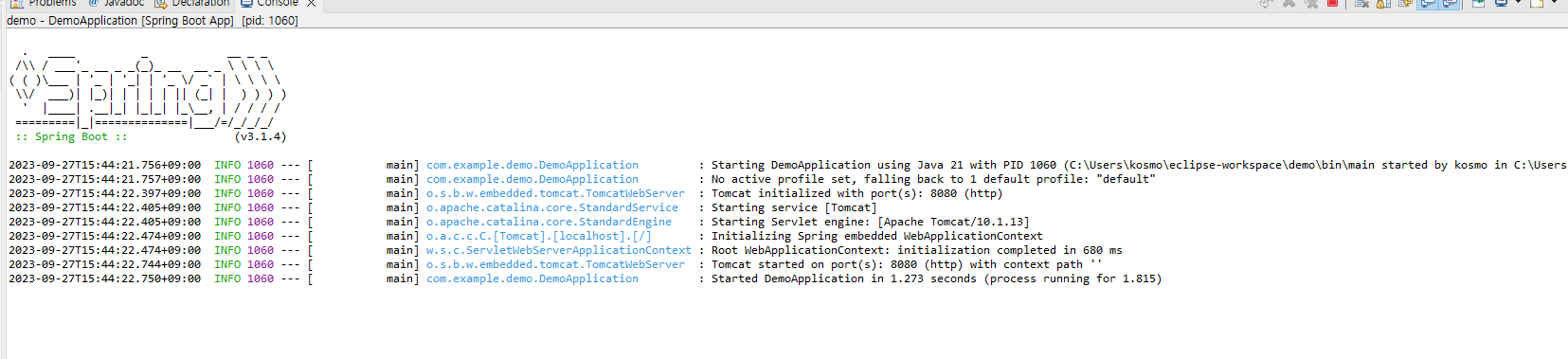1568x359 pixels.
Task: Click 'Tomcat initialized with port(s): 8080 (http)' message
Action: [x=856, y=193]
